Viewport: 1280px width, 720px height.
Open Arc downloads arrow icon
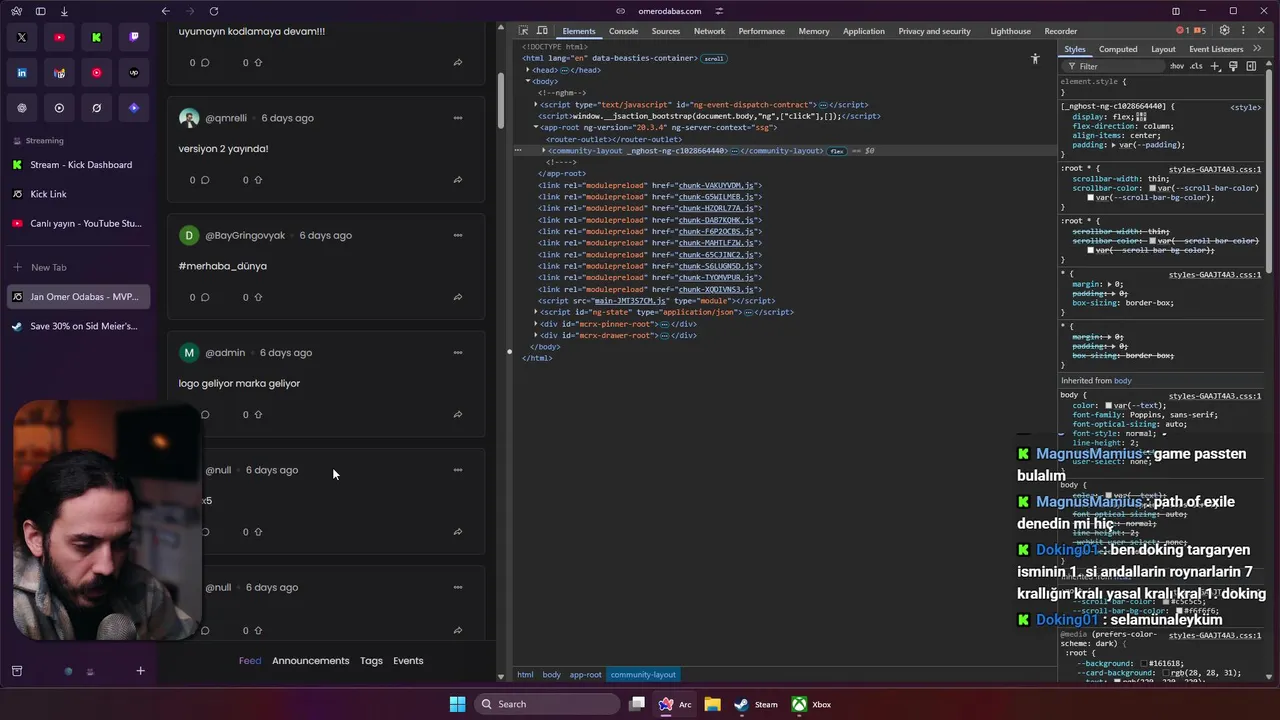(64, 11)
